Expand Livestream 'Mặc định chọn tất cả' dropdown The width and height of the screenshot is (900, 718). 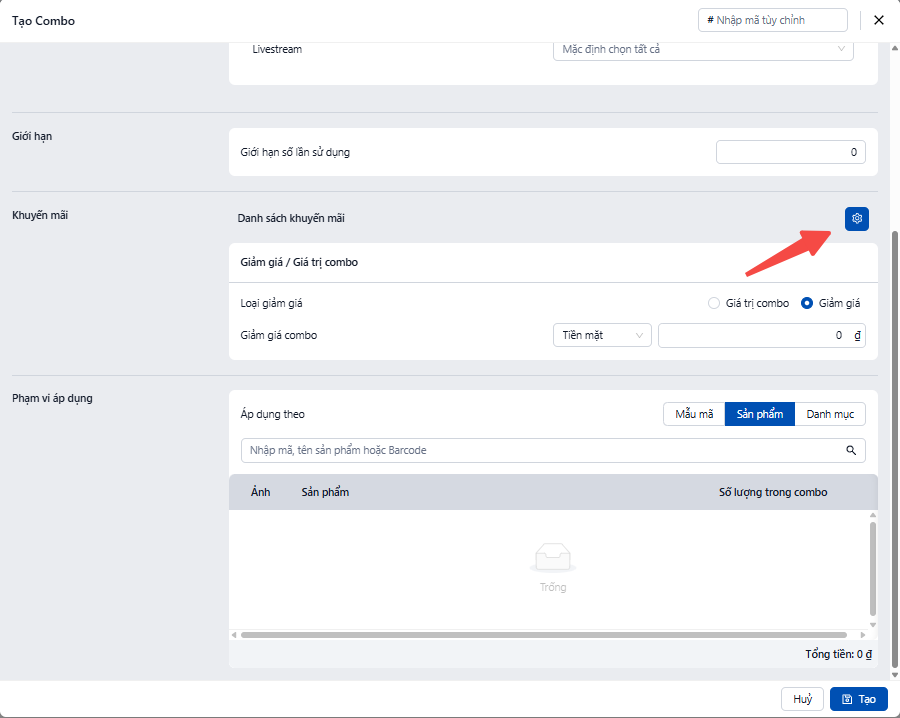tap(702, 49)
